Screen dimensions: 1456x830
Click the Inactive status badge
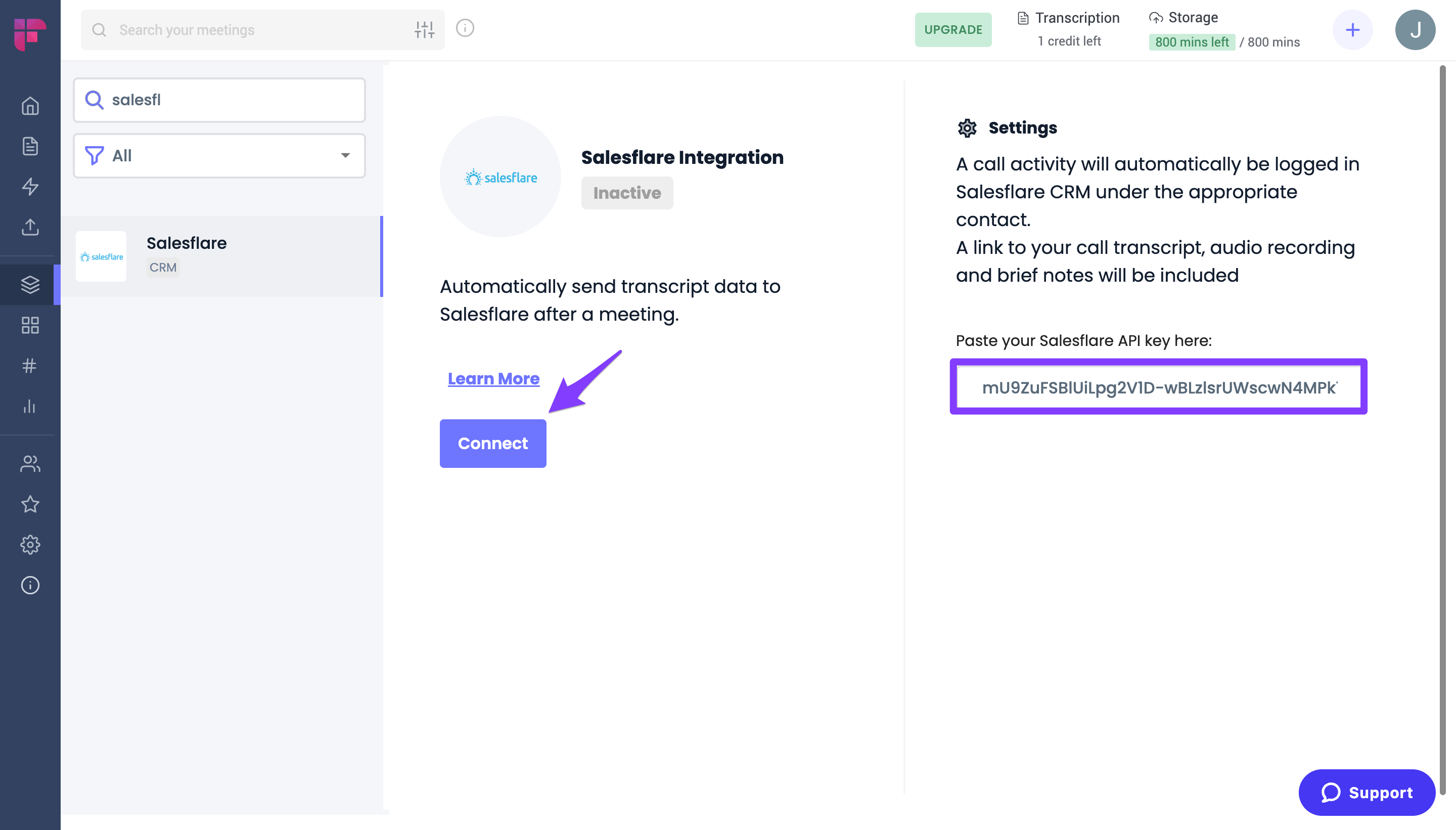pos(627,193)
